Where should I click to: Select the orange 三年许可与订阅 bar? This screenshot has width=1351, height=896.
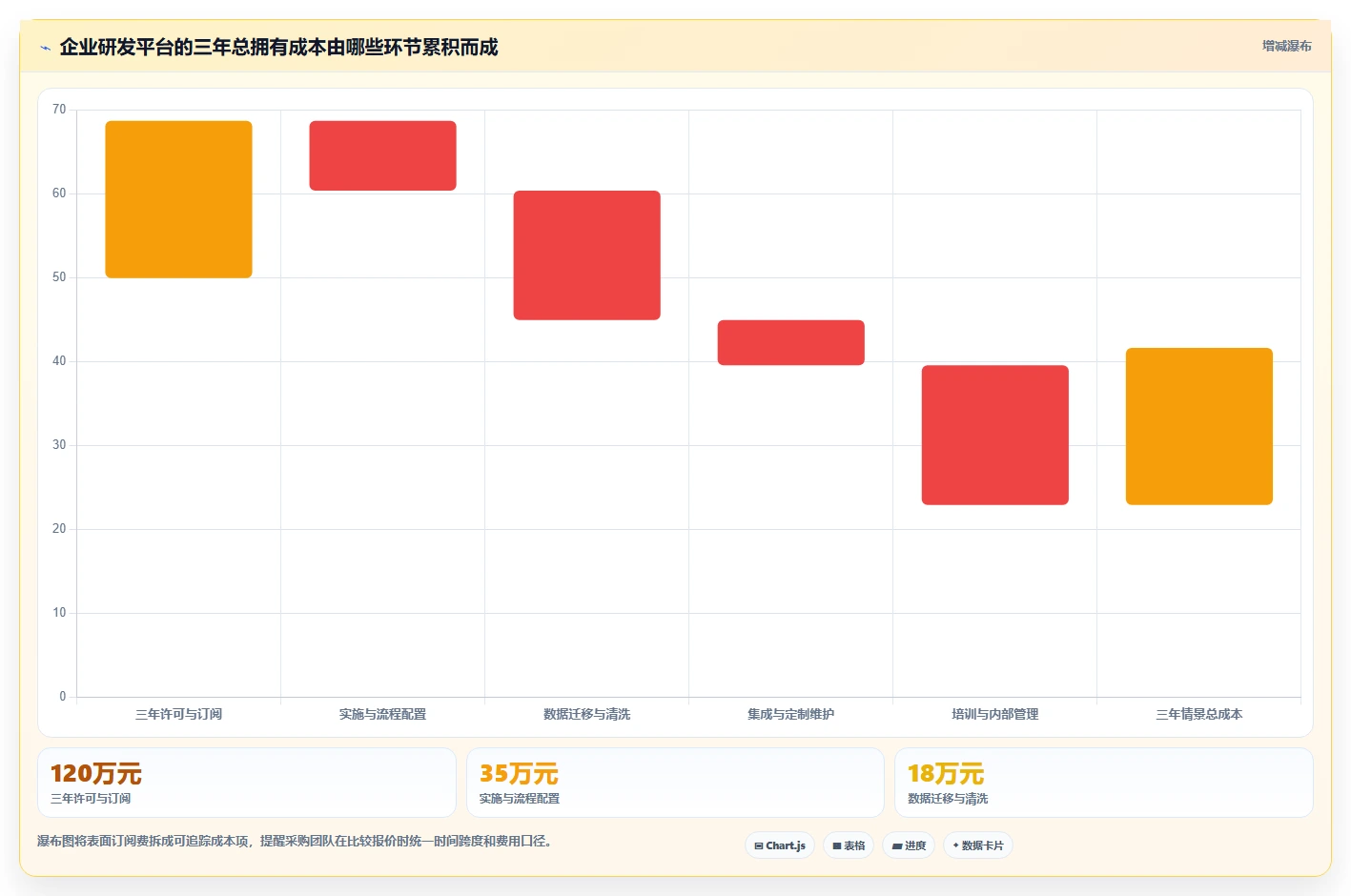click(x=178, y=199)
